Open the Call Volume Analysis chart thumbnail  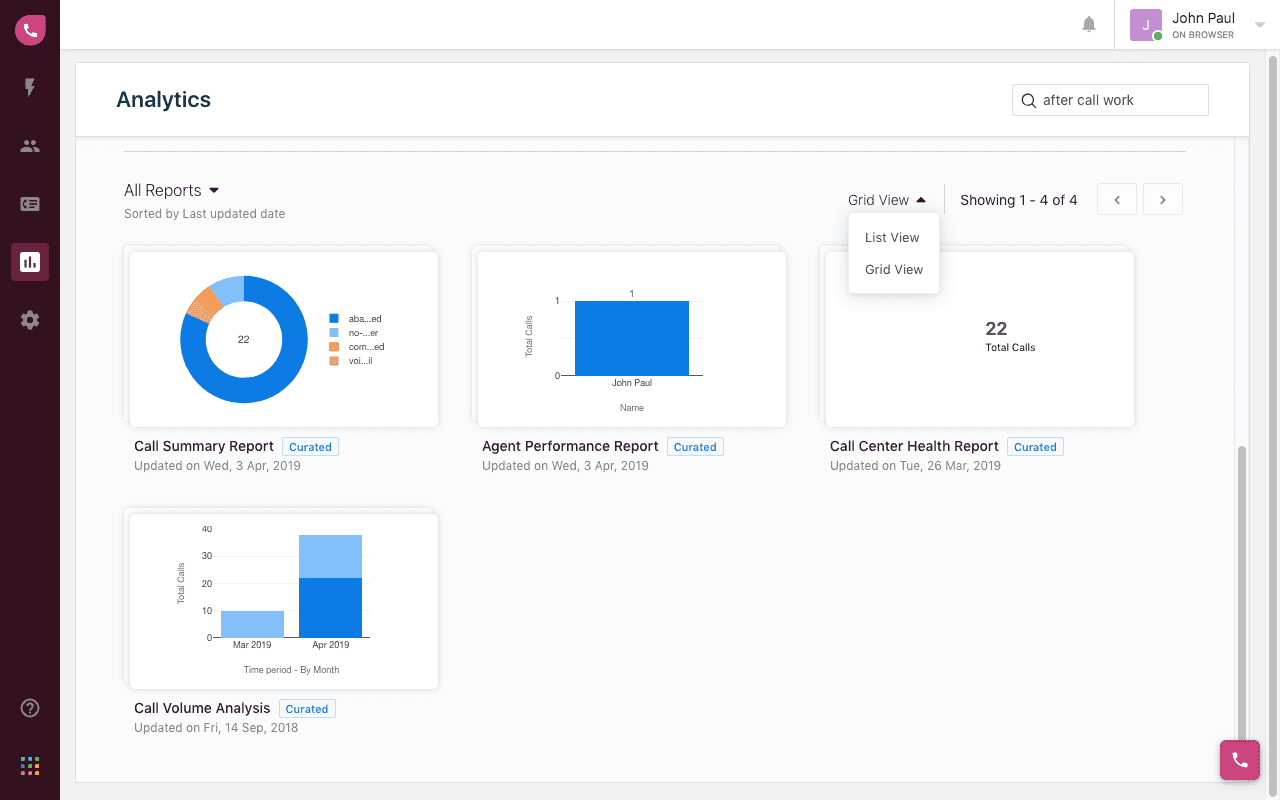click(284, 601)
